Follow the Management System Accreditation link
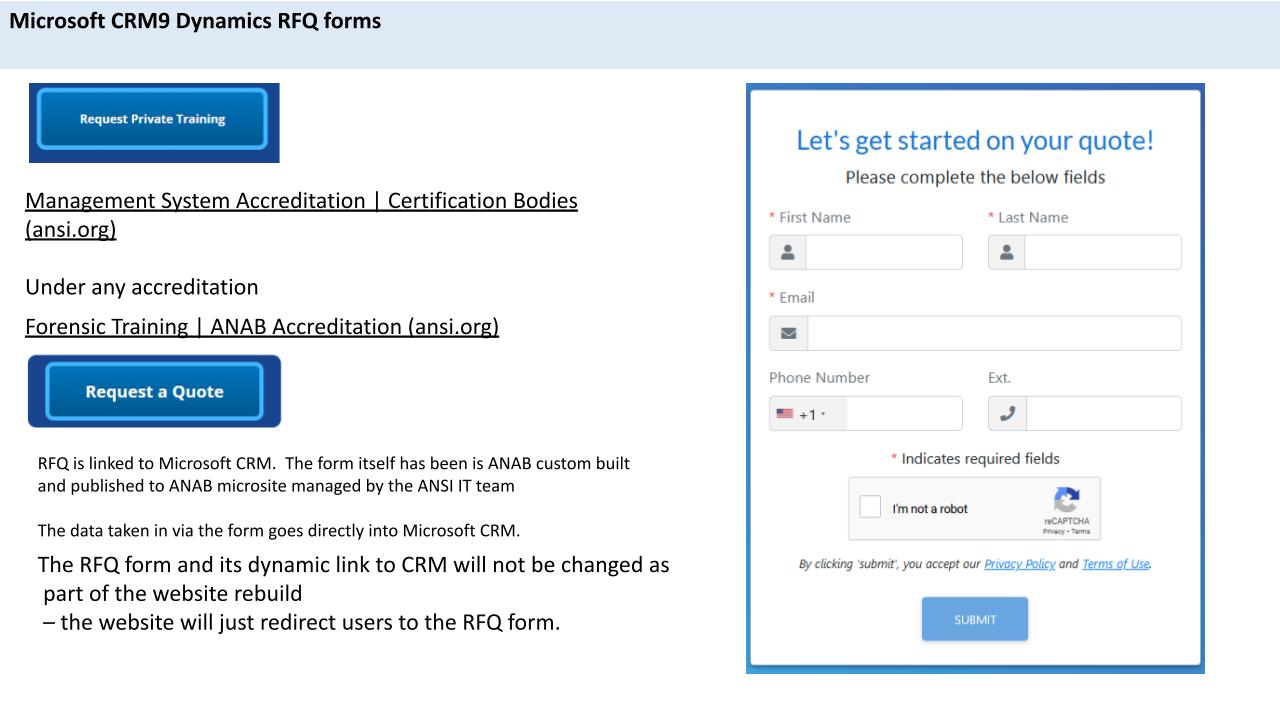The width and height of the screenshot is (1280, 720). (x=301, y=201)
